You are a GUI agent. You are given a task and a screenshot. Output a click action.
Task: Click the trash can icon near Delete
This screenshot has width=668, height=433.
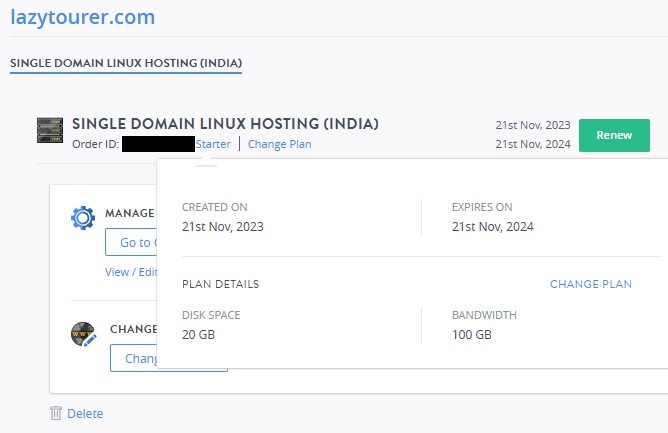tap(56, 413)
